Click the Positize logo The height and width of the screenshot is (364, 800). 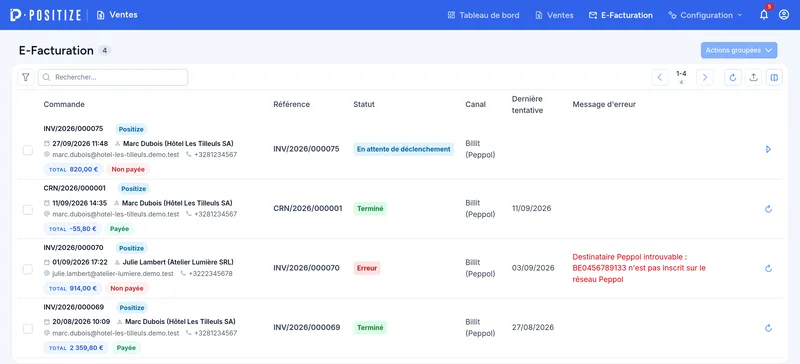45,15
